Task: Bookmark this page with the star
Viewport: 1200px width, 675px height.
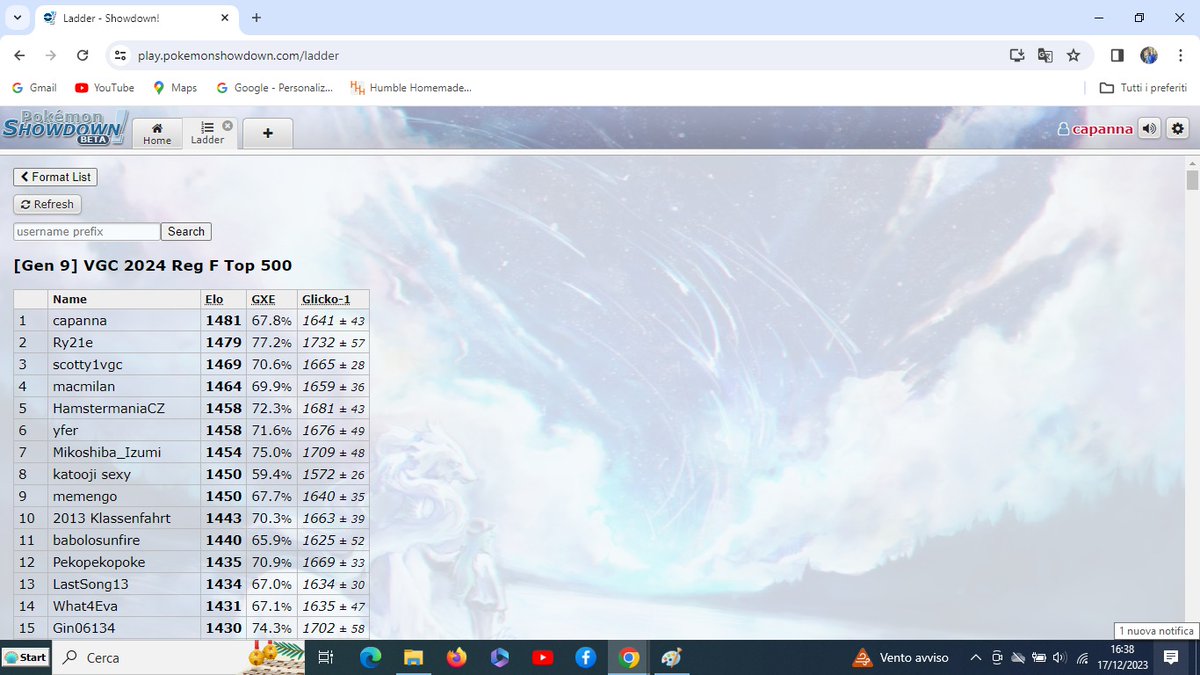Action: [x=1073, y=56]
